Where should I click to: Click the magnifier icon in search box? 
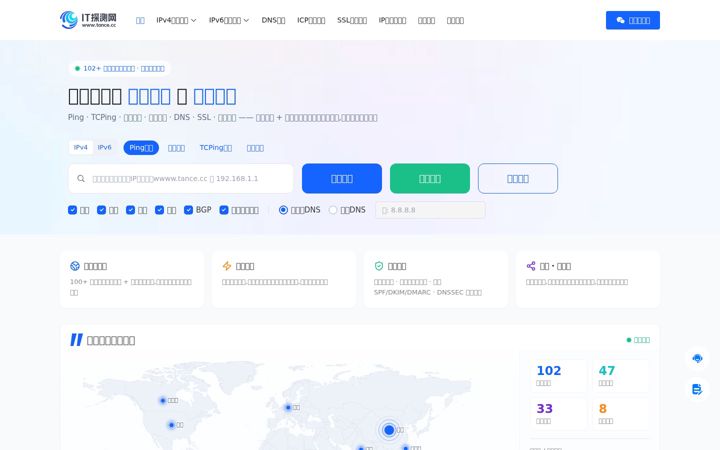coord(81,179)
